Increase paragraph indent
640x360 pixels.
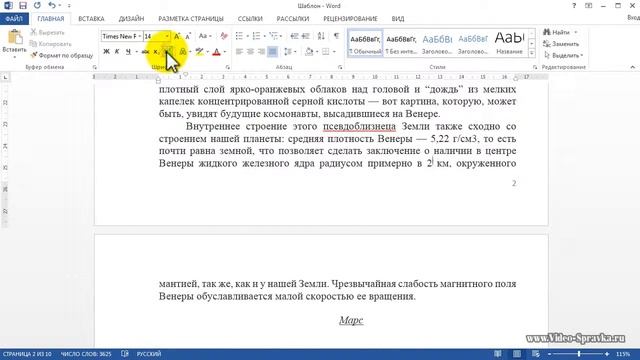tap(305, 36)
